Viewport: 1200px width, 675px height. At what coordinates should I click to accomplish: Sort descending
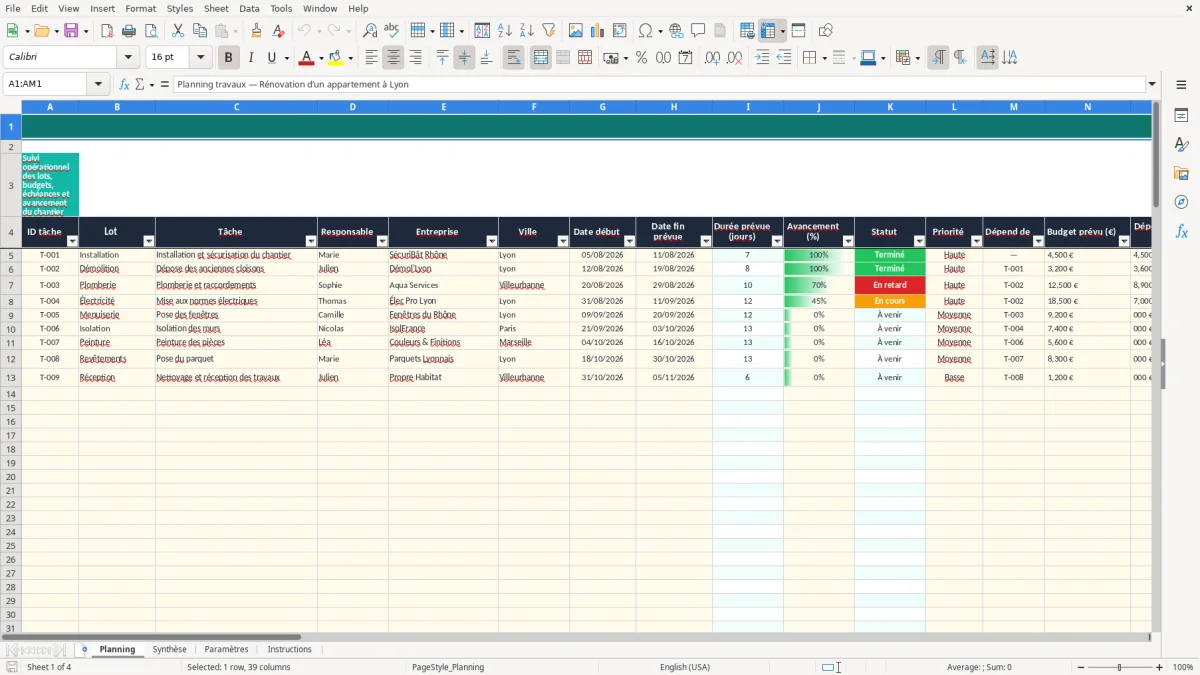527,31
